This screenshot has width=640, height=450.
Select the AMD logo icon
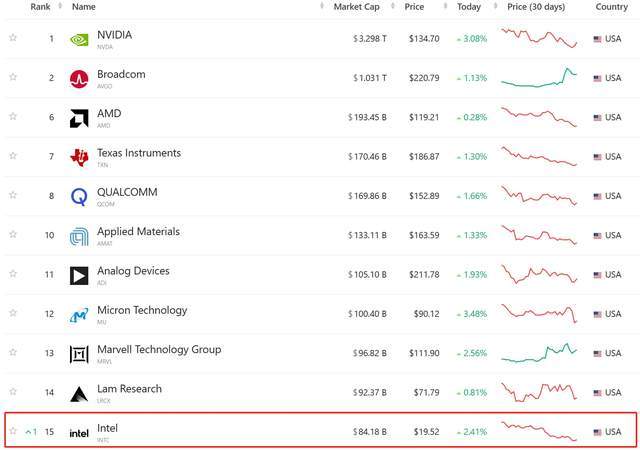click(79, 118)
